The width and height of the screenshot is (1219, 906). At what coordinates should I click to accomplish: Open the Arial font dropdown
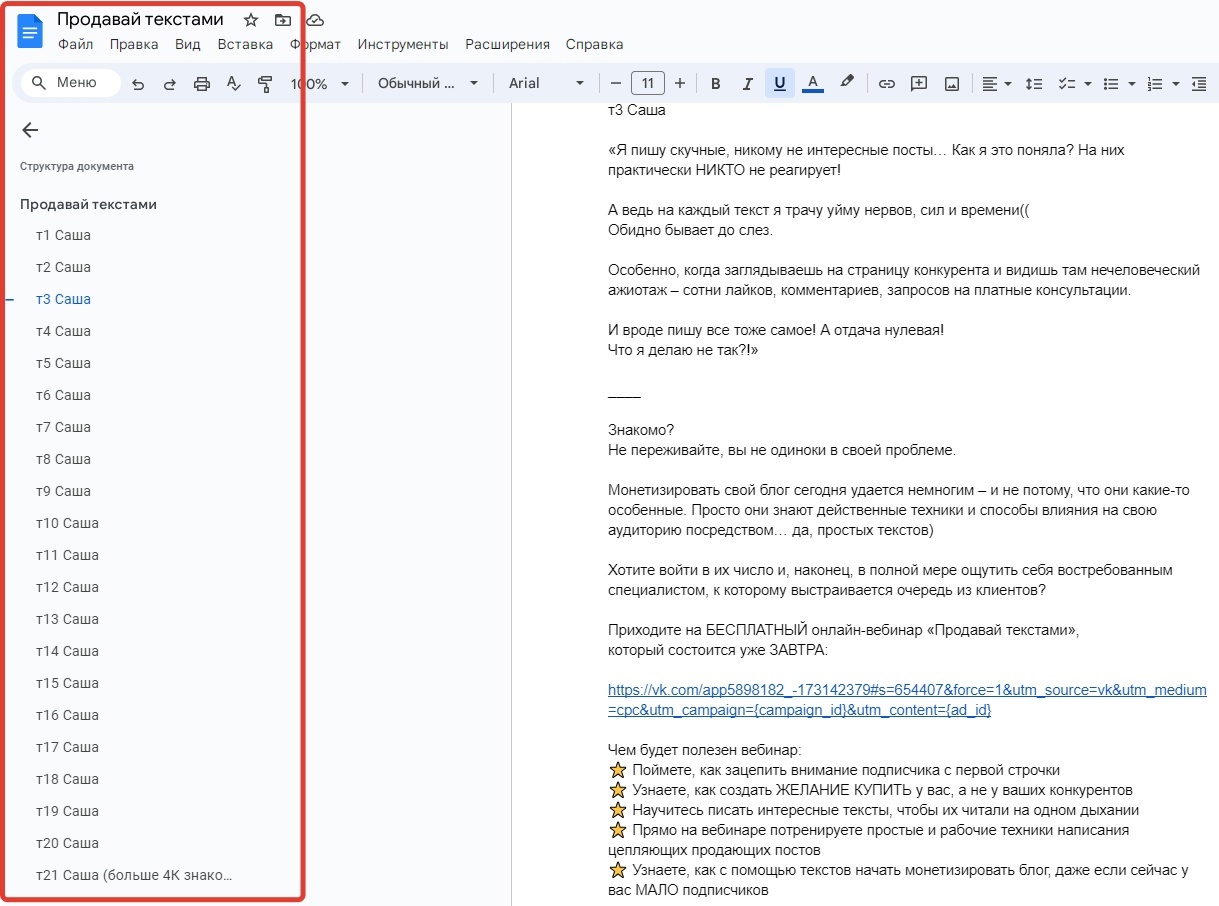[547, 84]
